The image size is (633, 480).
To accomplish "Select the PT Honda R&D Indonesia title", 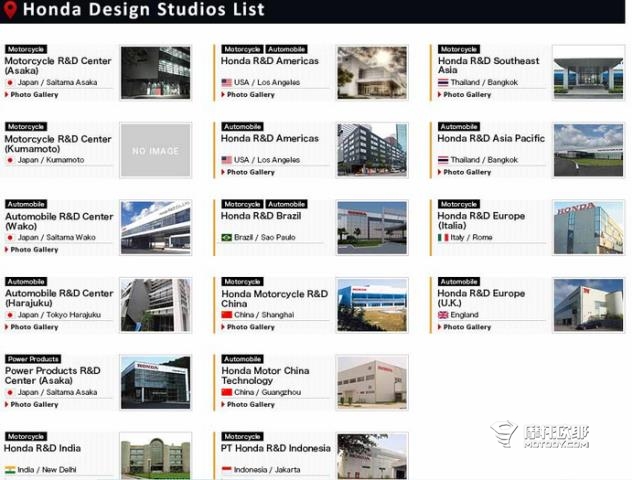I will 276,448.
